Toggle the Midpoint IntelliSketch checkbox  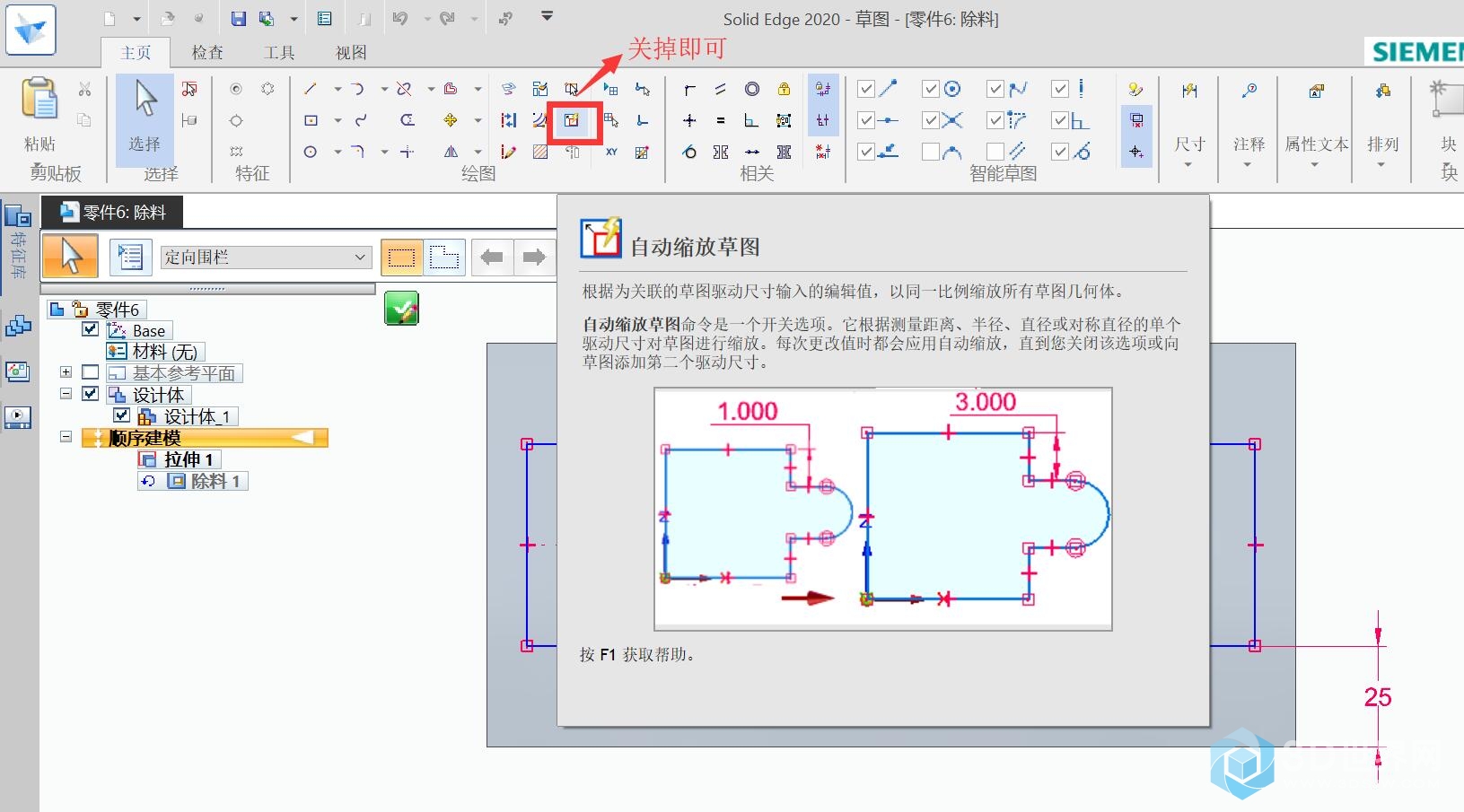[x=866, y=120]
